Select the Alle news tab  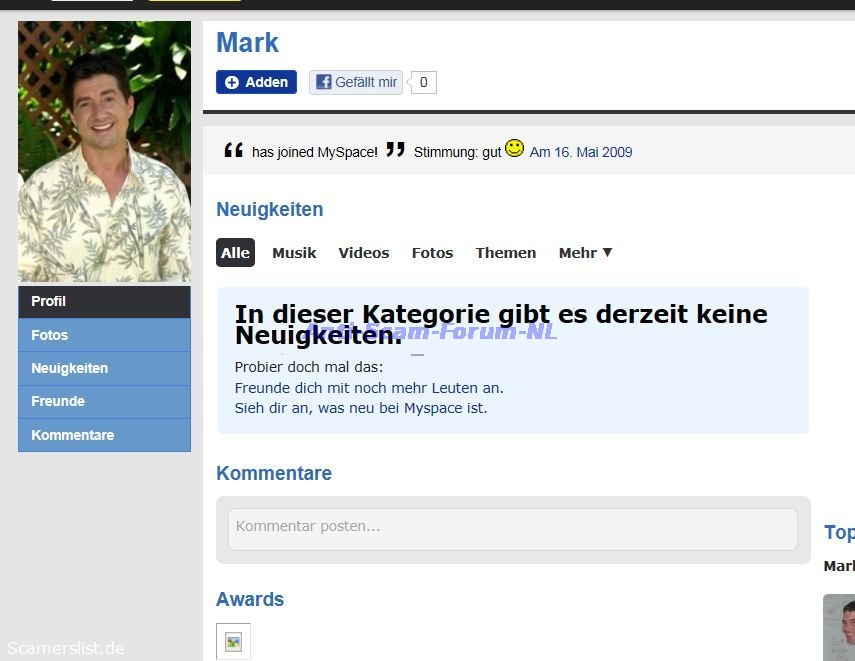pyautogui.click(x=235, y=253)
